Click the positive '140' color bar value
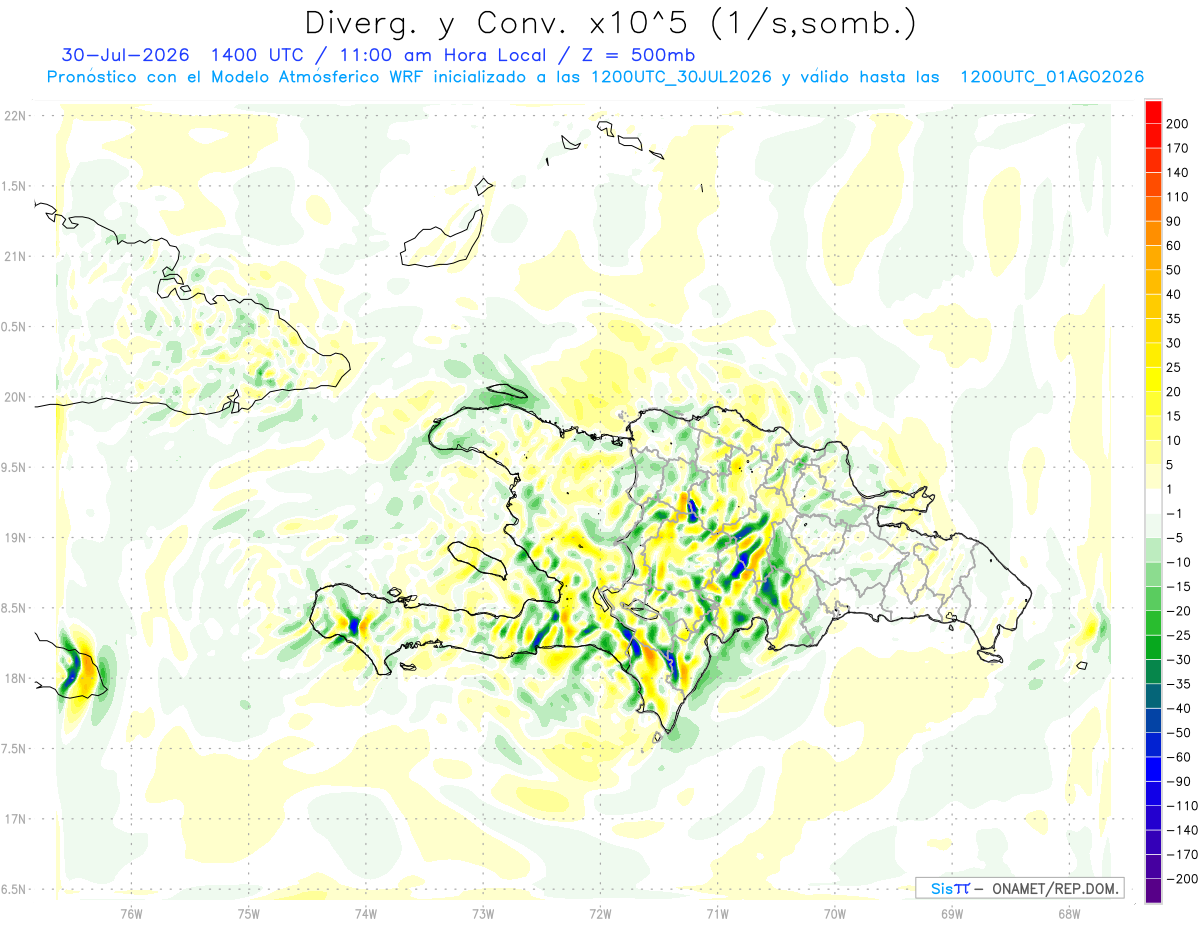 click(x=1178, y=173)
